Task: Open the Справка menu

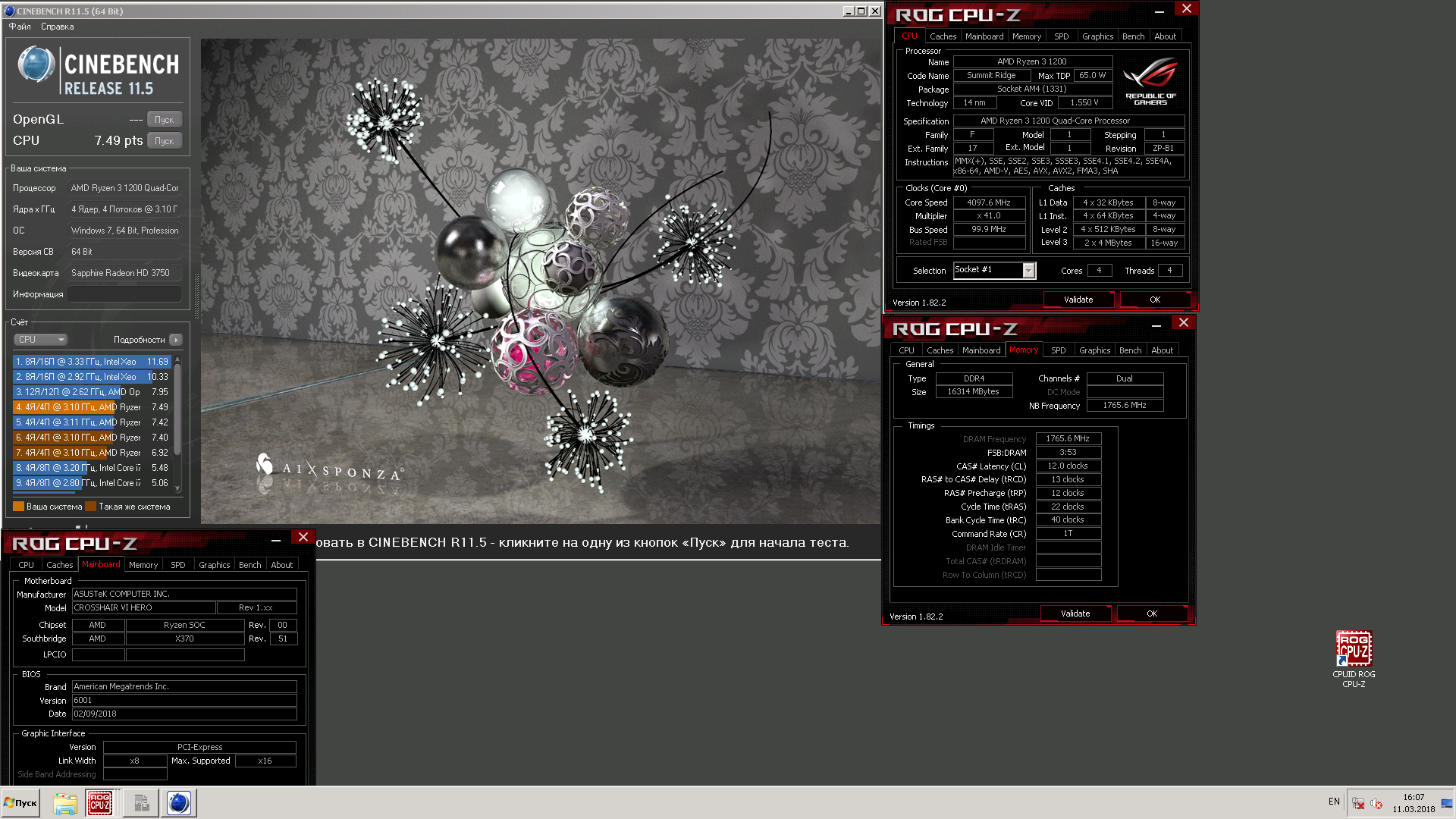Action: click(x=57, y=27)
